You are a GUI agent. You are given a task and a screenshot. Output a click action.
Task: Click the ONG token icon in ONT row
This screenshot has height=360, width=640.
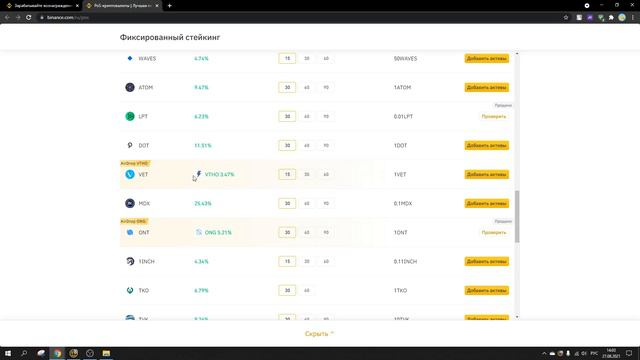pyautogui.click(x=199, y=232)
